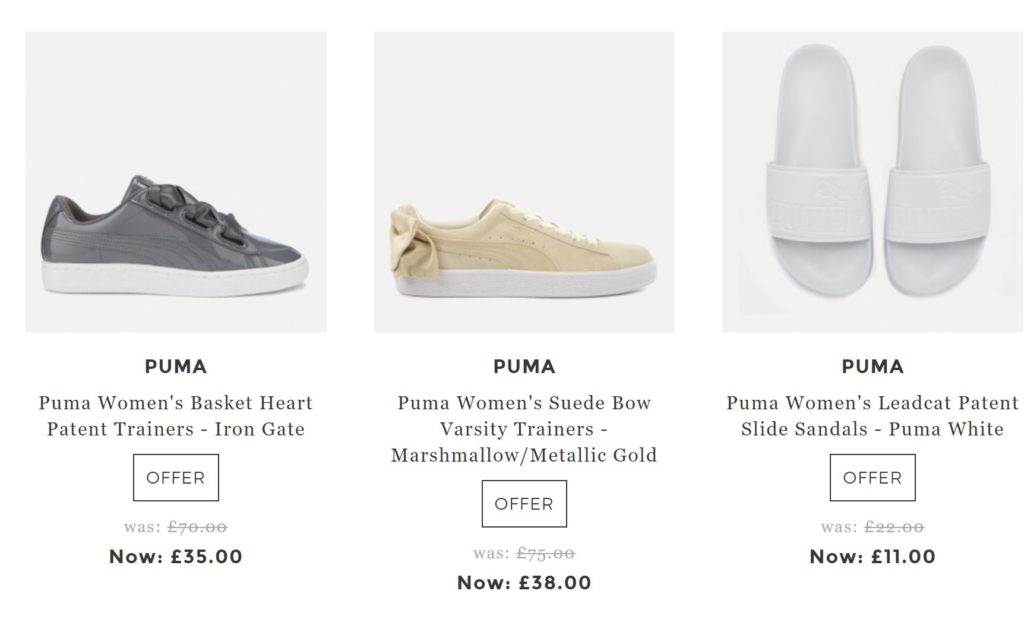Click OFFER button under Basket Heart trainers
Screen dimensions: 1024x622
coord(176,478)
